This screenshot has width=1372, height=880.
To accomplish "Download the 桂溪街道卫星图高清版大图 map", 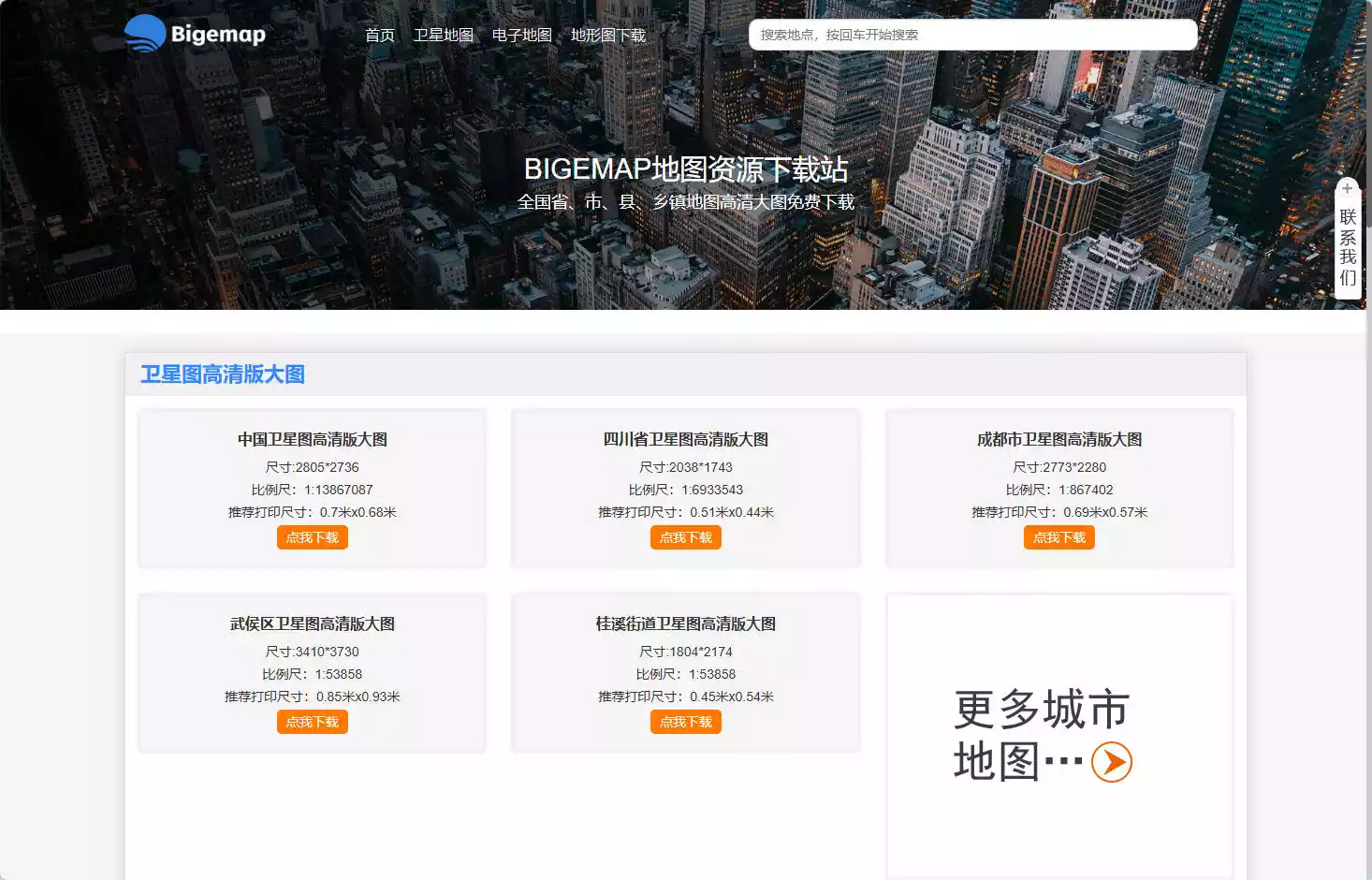I will 686,722.
